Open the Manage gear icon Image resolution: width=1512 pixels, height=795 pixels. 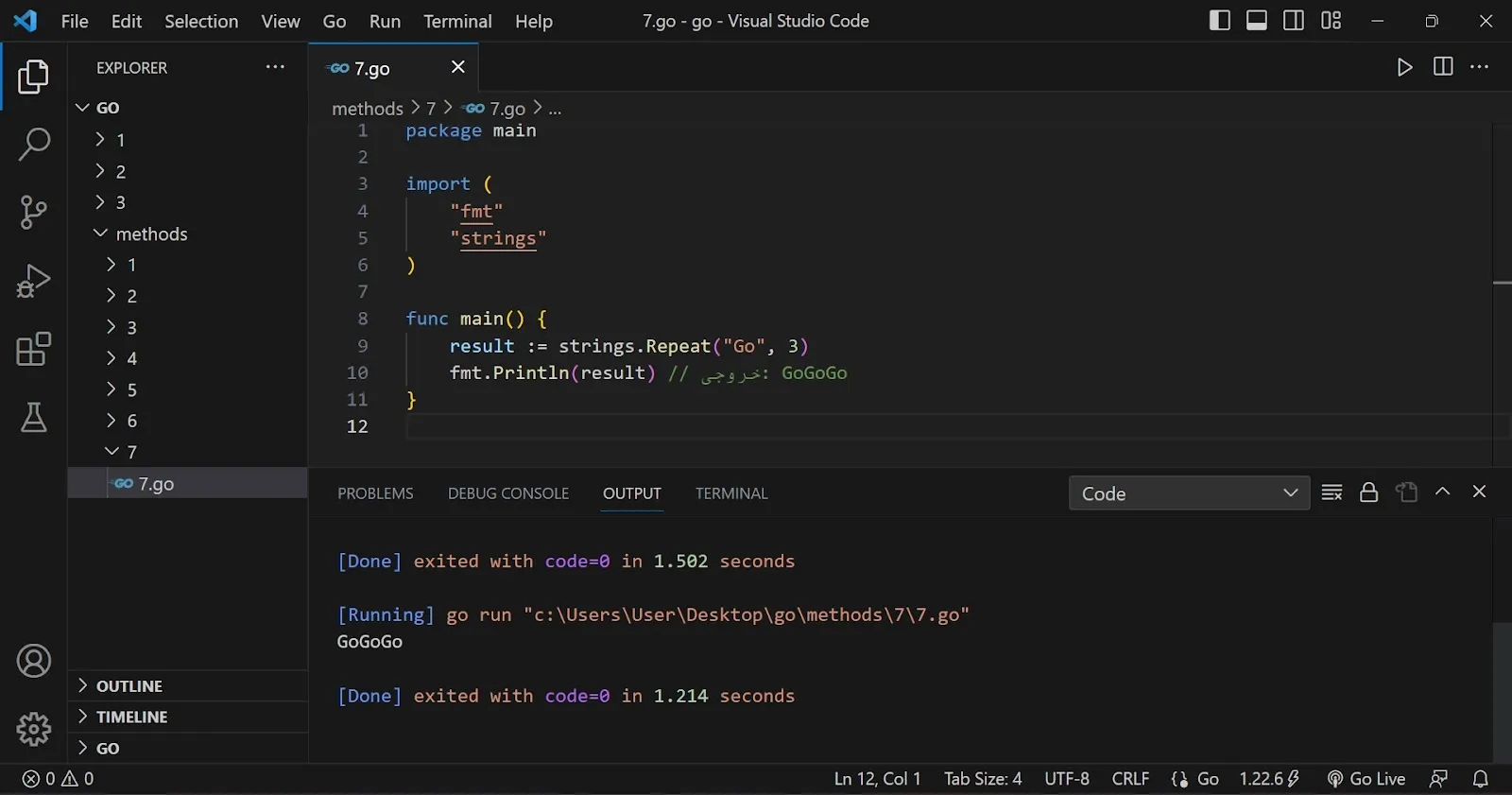(33, 729)
